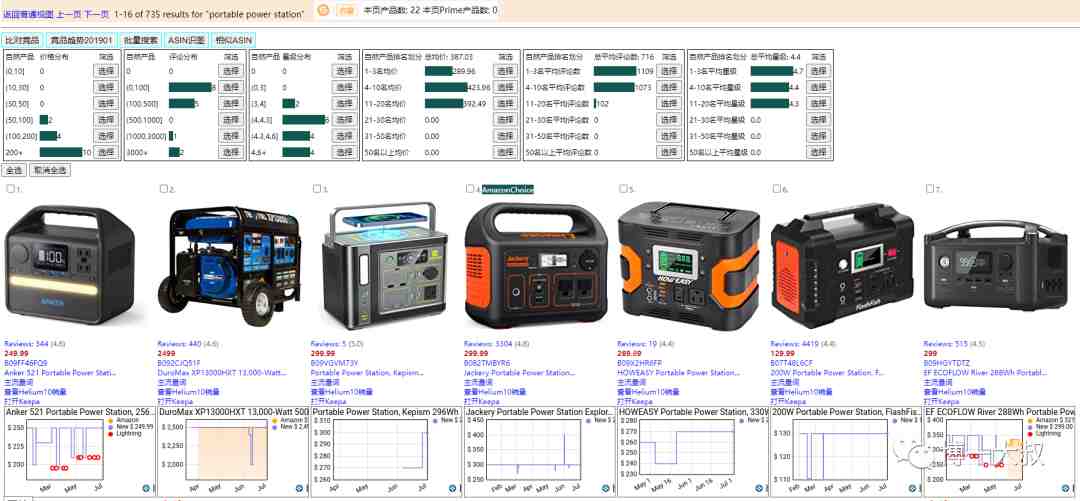This screenshot has height=501, width=1080.
Task: Open the 相似ASIN tab
Action: 234,40
